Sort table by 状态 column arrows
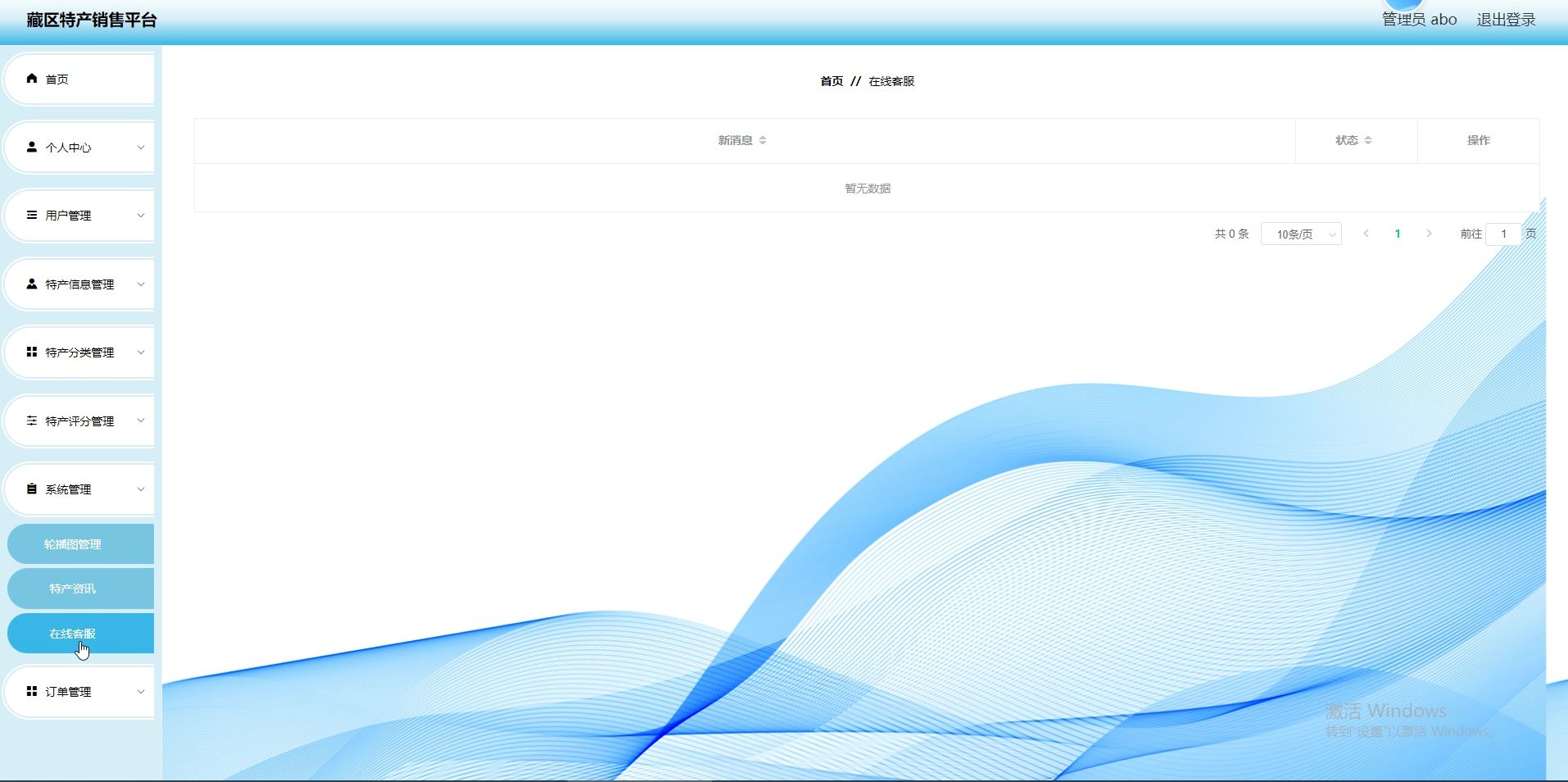Image resolution: width=1568 pixels, height=782 pixels. (1368, 140)
